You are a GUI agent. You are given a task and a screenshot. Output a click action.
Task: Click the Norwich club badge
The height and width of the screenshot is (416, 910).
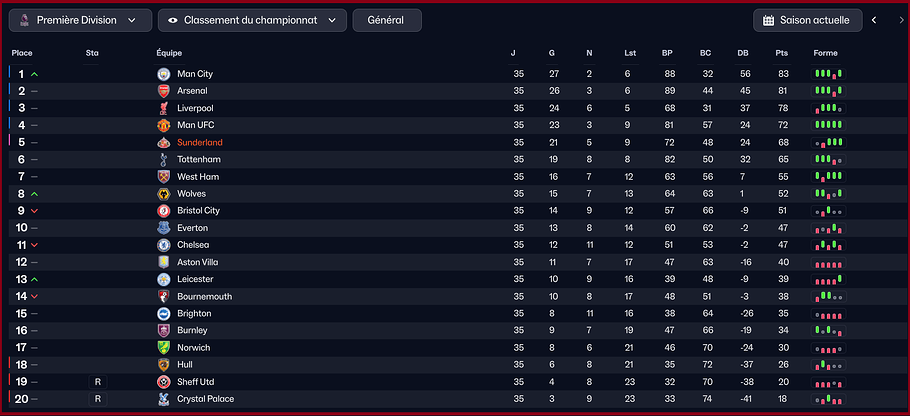click(163, 348)
